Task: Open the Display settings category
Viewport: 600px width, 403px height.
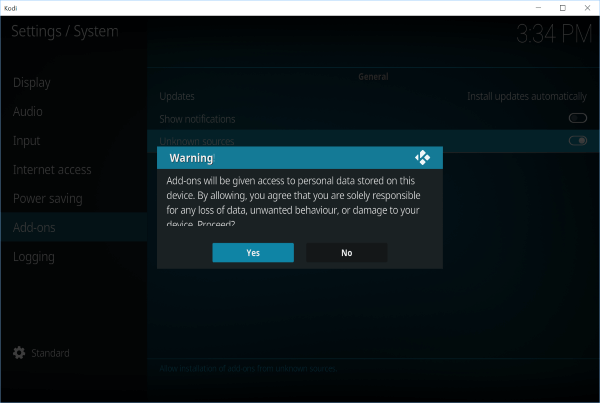Action: (x=32, y=82)
